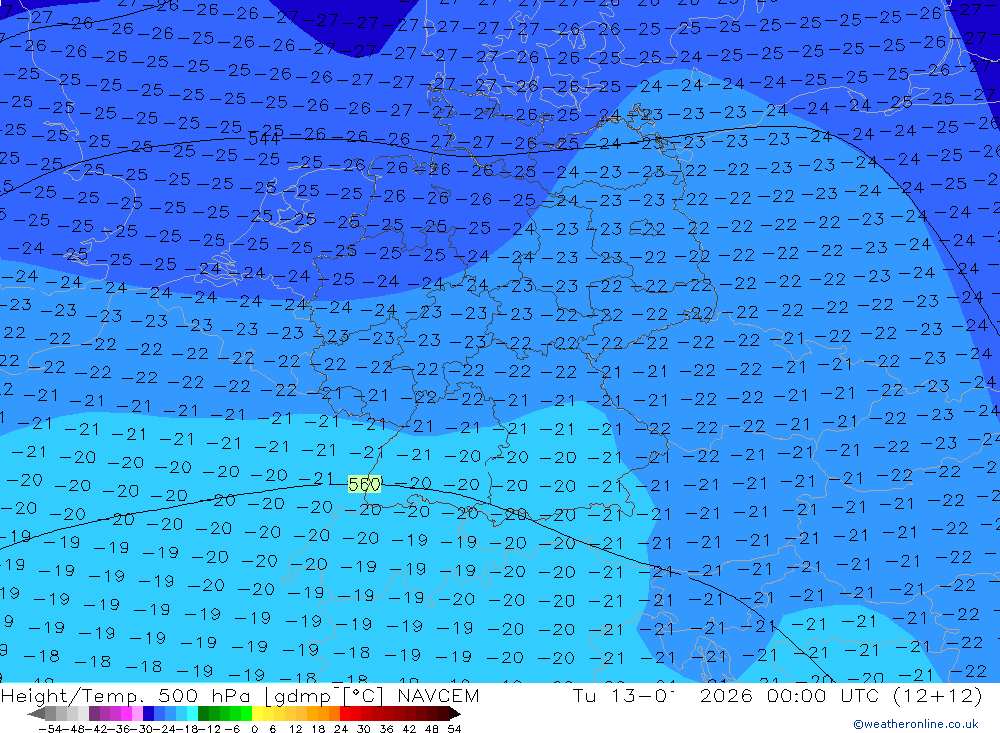
Task: Click the 544 contour label
Action: click(x=264, y=138)
